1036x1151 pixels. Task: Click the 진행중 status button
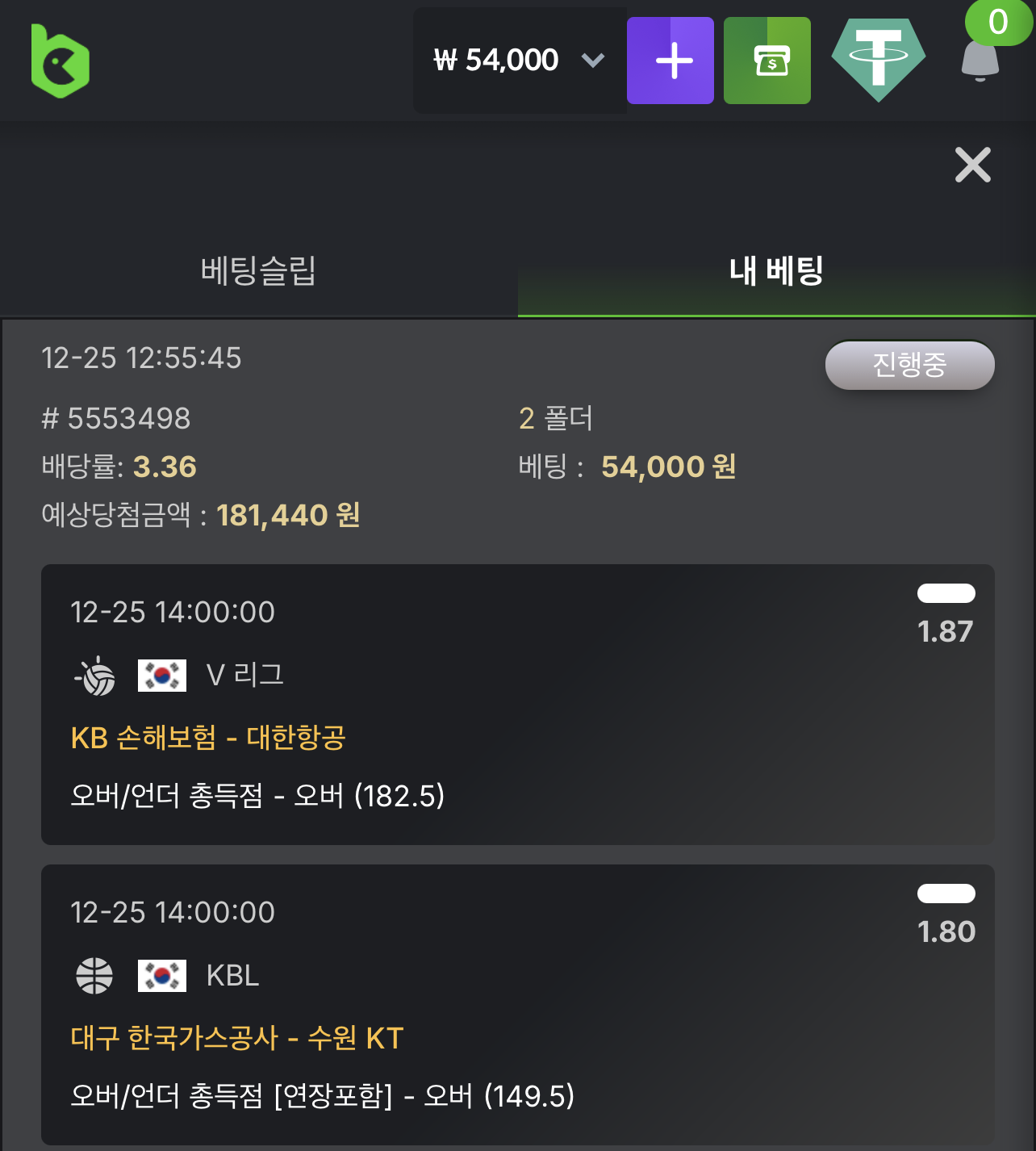pyautogui.click(x=909, y=365)
